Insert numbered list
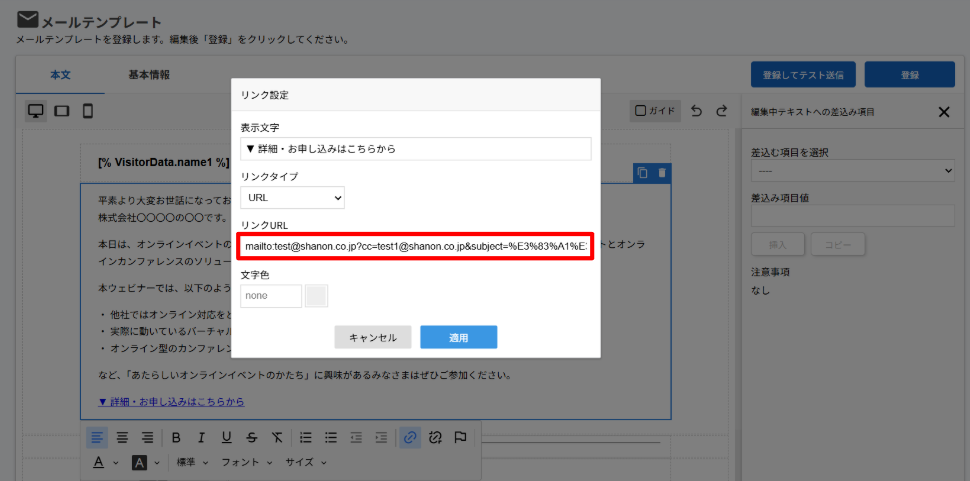 306,438
